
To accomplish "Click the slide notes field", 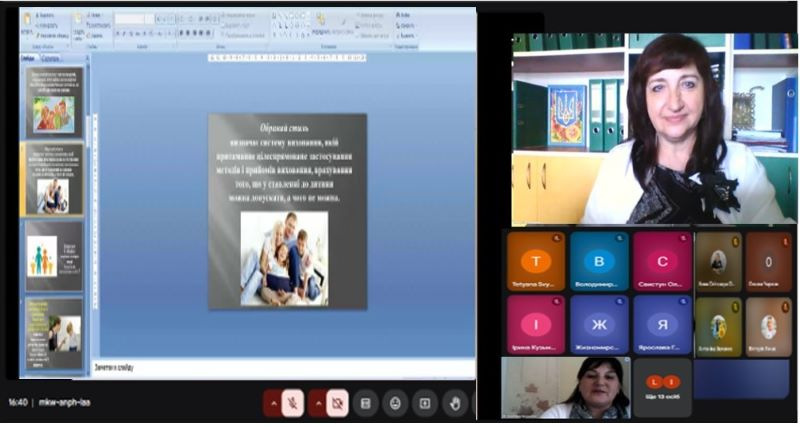I will tap(284, 368).
